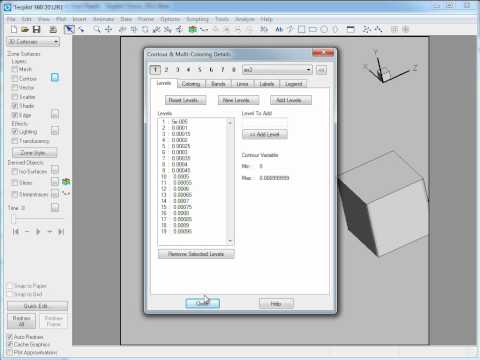
Task: Click the play forward time control
Action: tap(38, 231)
